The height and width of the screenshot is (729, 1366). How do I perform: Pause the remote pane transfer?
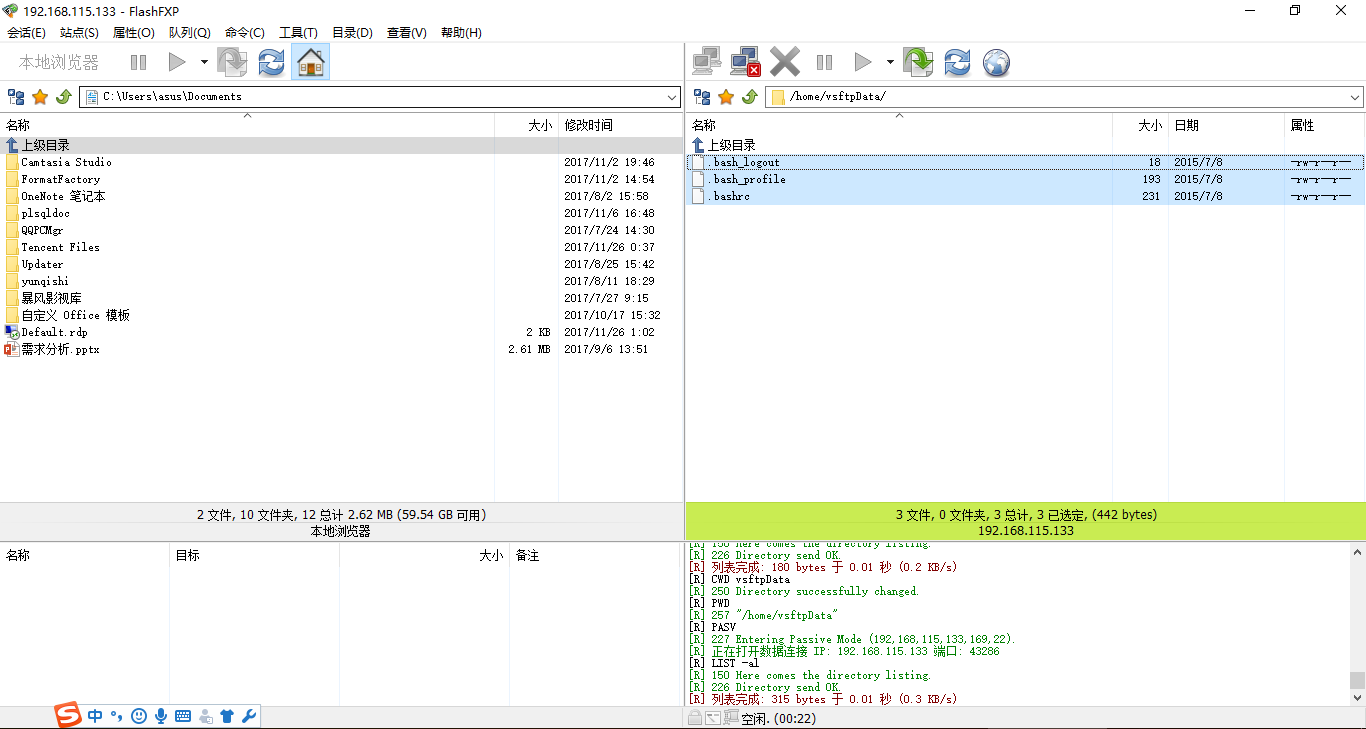click(x=824, y=62)
